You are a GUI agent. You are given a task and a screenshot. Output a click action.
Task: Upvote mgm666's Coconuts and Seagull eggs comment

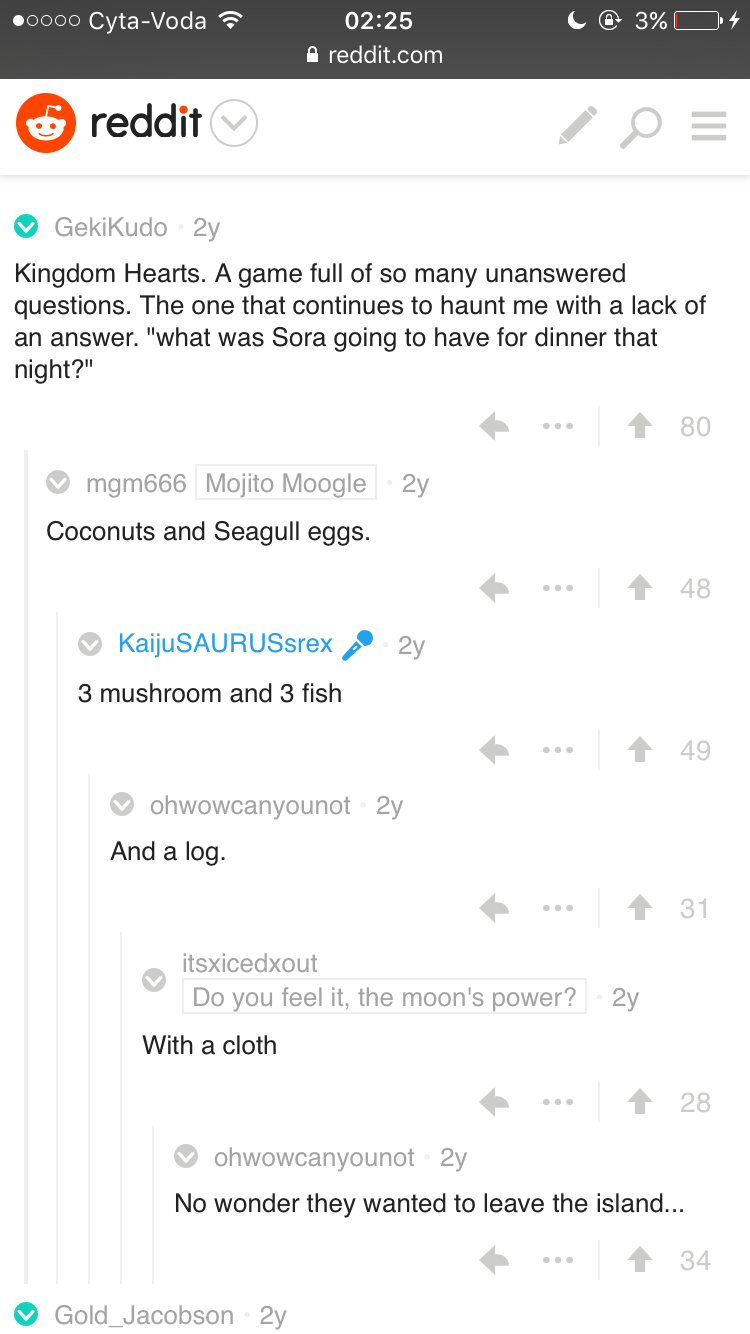[x=639, y=589]
